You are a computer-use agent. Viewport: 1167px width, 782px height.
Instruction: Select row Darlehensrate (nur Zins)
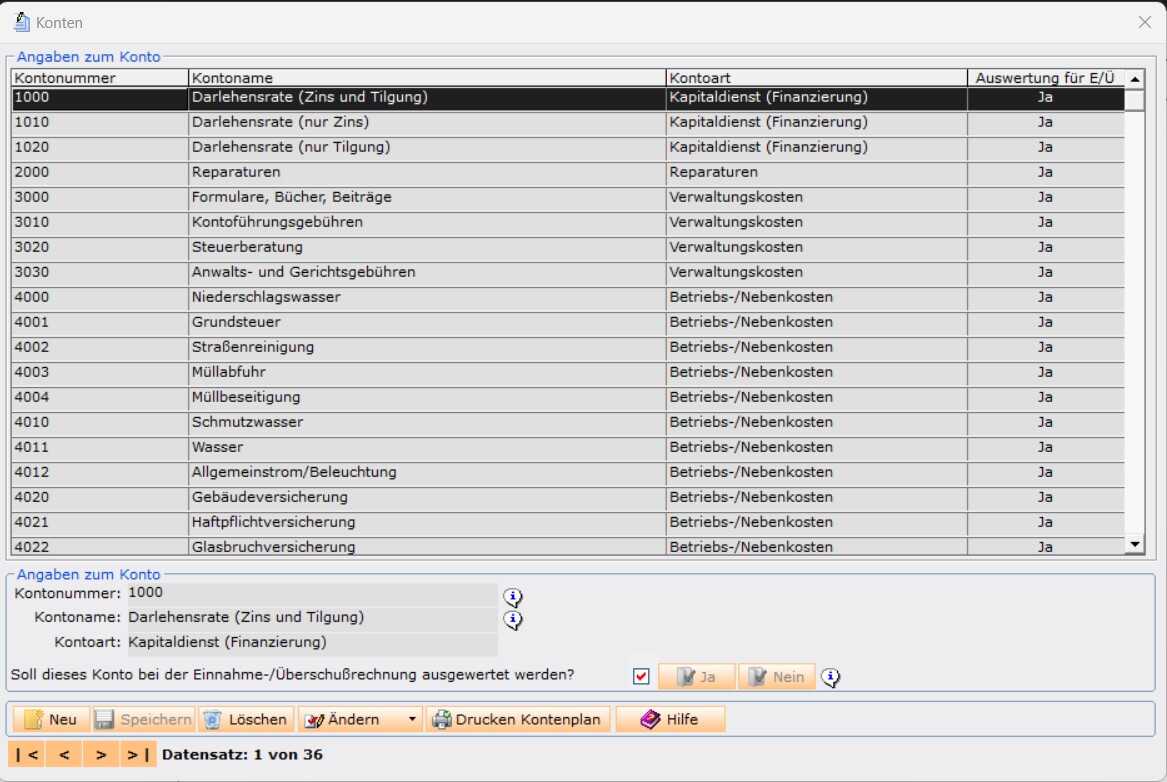pos(568,123)
